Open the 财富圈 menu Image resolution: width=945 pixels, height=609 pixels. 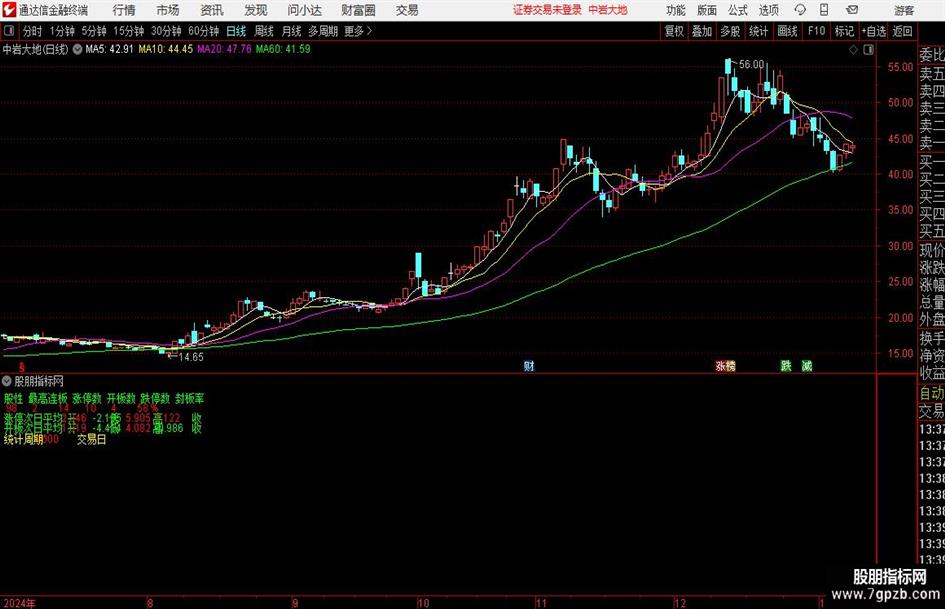point(358,10)
